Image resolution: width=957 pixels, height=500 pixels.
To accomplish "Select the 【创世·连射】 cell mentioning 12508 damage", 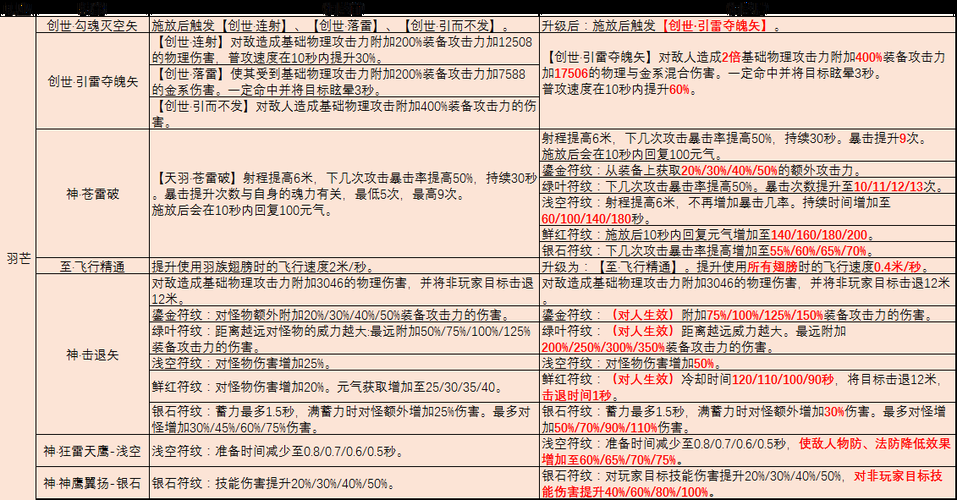I will [x=344, y=49].
